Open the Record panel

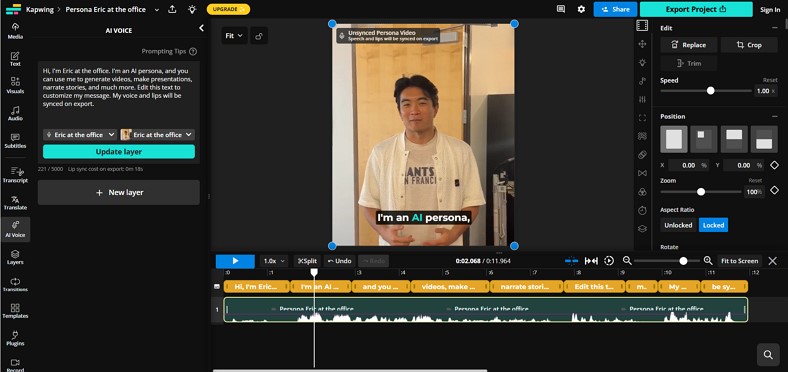pos(15,364)
